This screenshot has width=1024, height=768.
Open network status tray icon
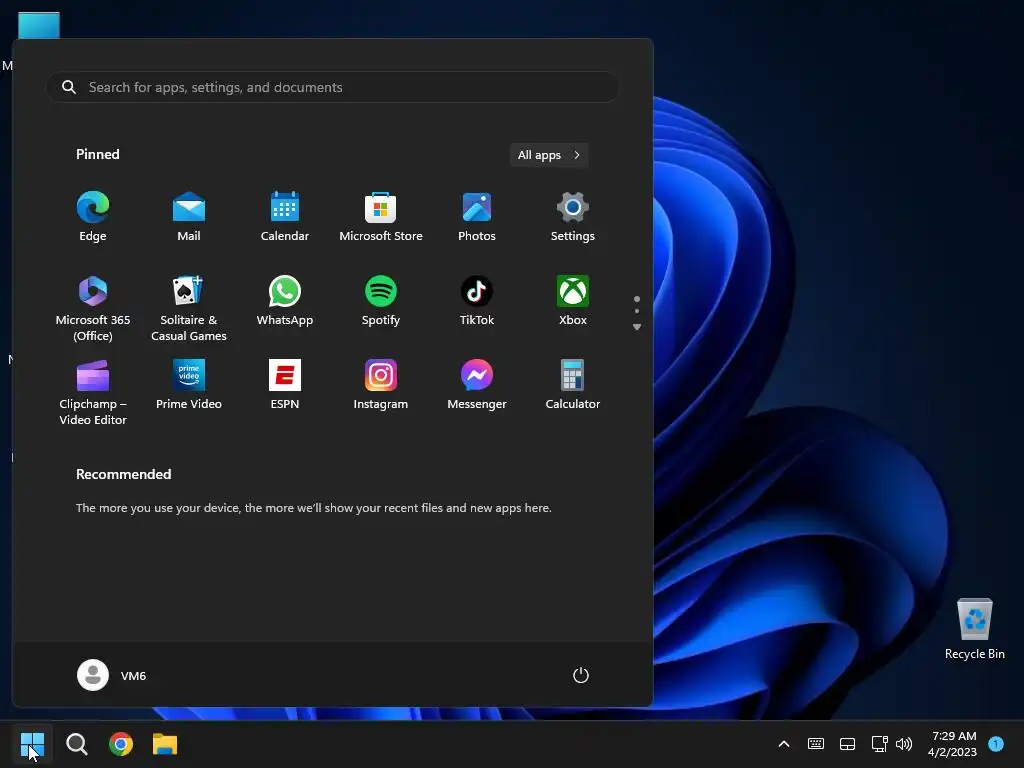(879, 744)
